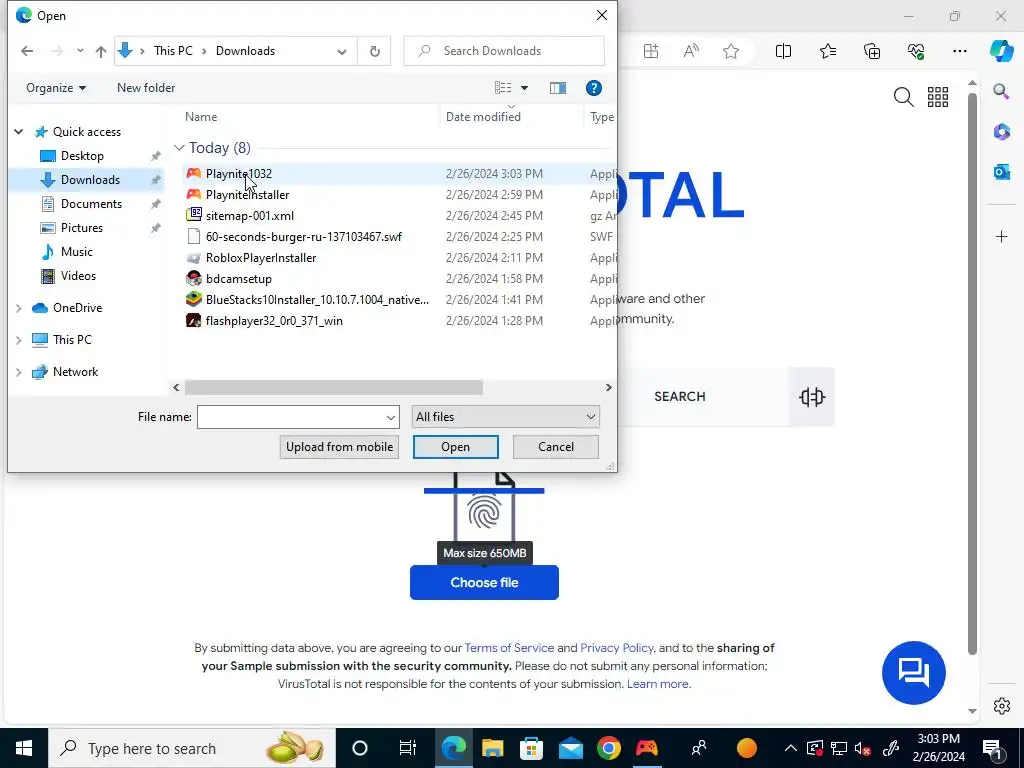
Task: Open the Mail app from the taskbar
Action: click(570, 748)
